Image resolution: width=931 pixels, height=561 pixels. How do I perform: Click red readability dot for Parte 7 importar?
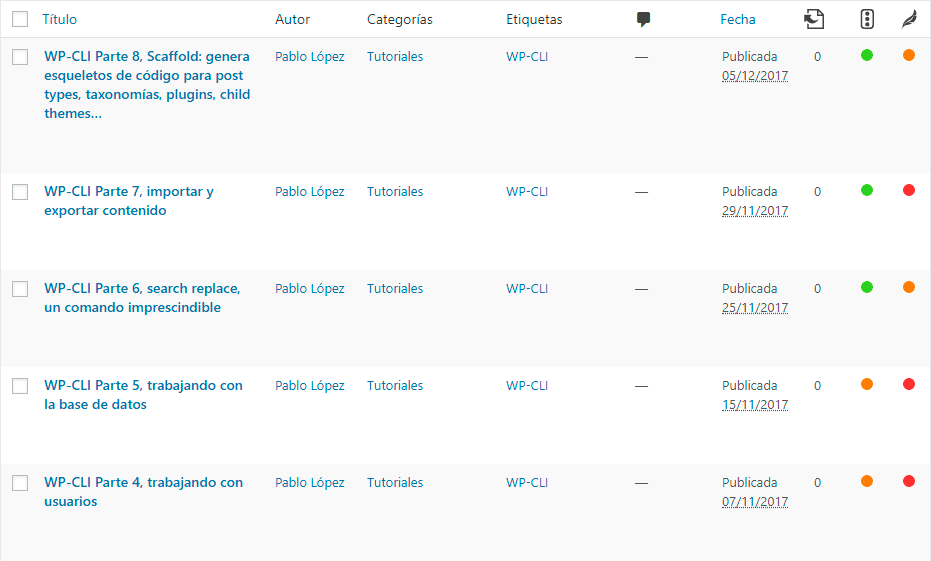point(909,190)
